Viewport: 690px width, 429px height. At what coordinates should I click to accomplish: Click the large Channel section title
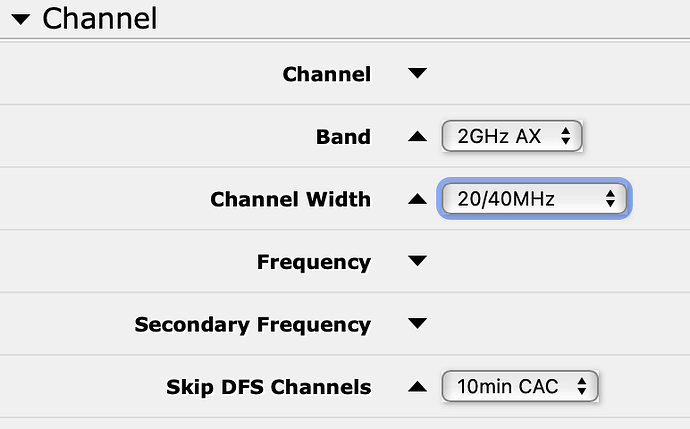click(x=100, y=18)
